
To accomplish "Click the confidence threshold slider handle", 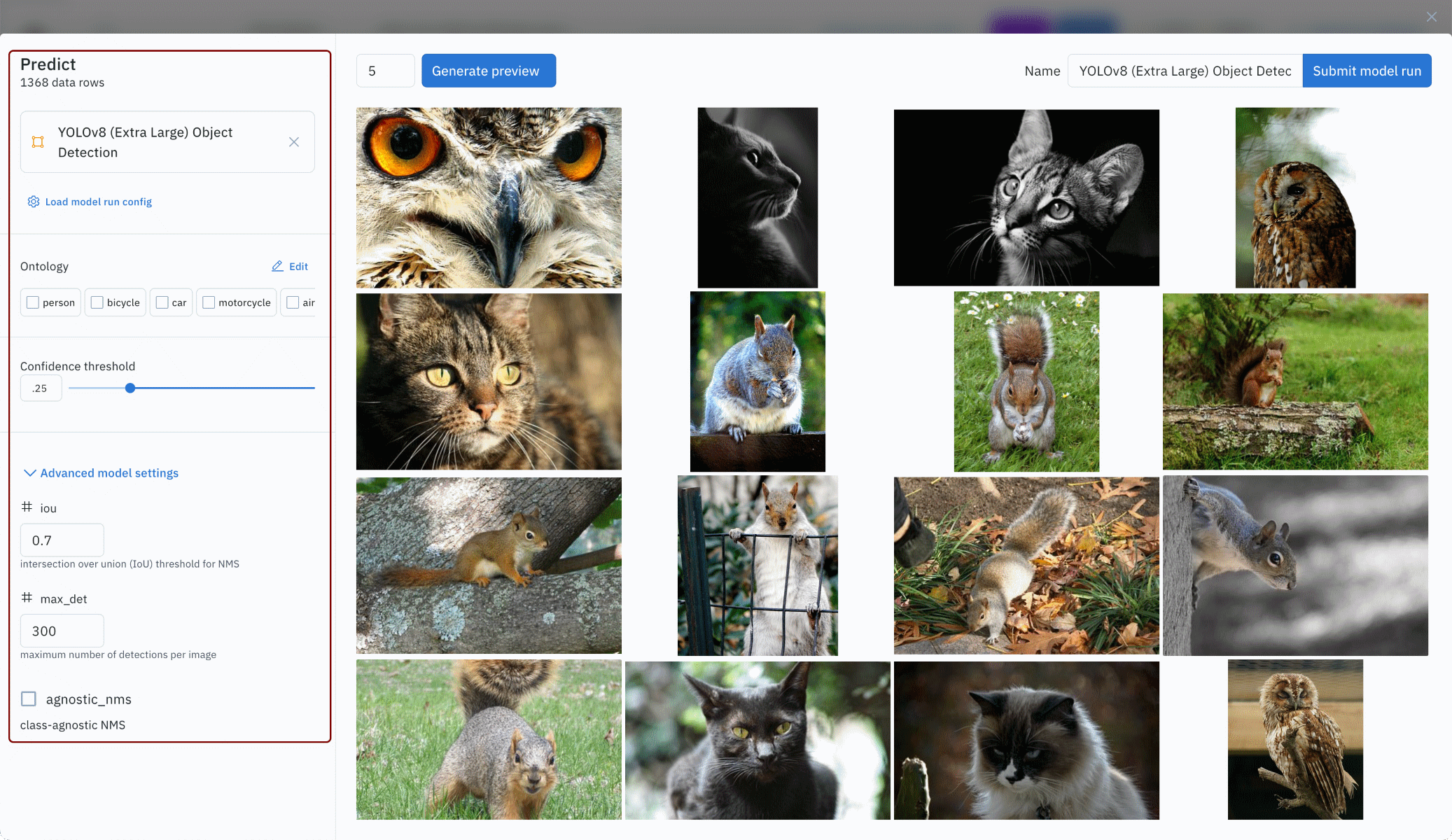I will coord(130,388).
